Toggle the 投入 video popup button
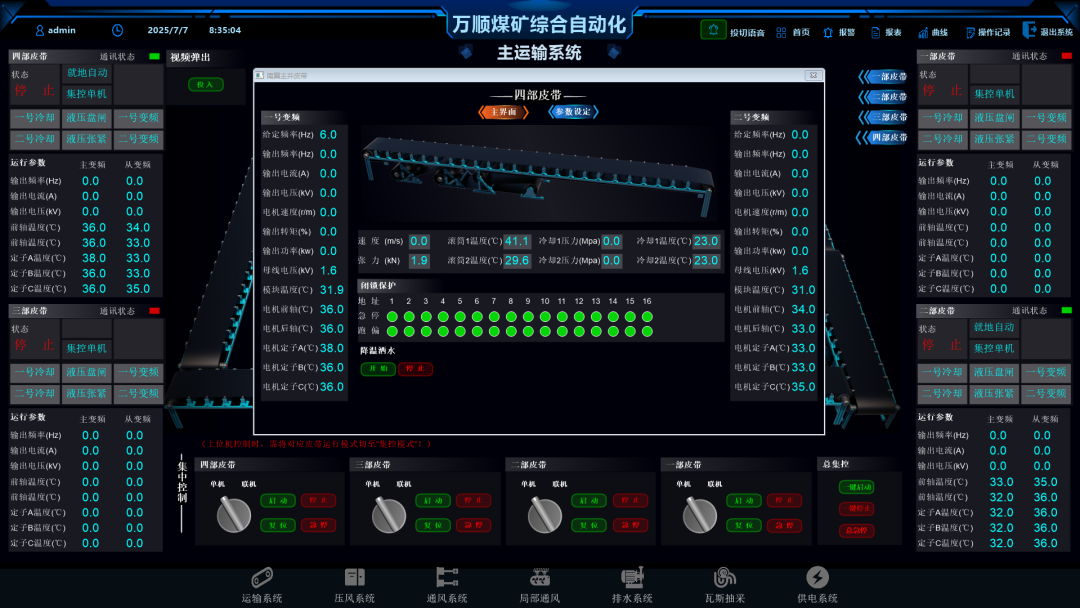The image size is (1080, 608). (x=205, y=85)
